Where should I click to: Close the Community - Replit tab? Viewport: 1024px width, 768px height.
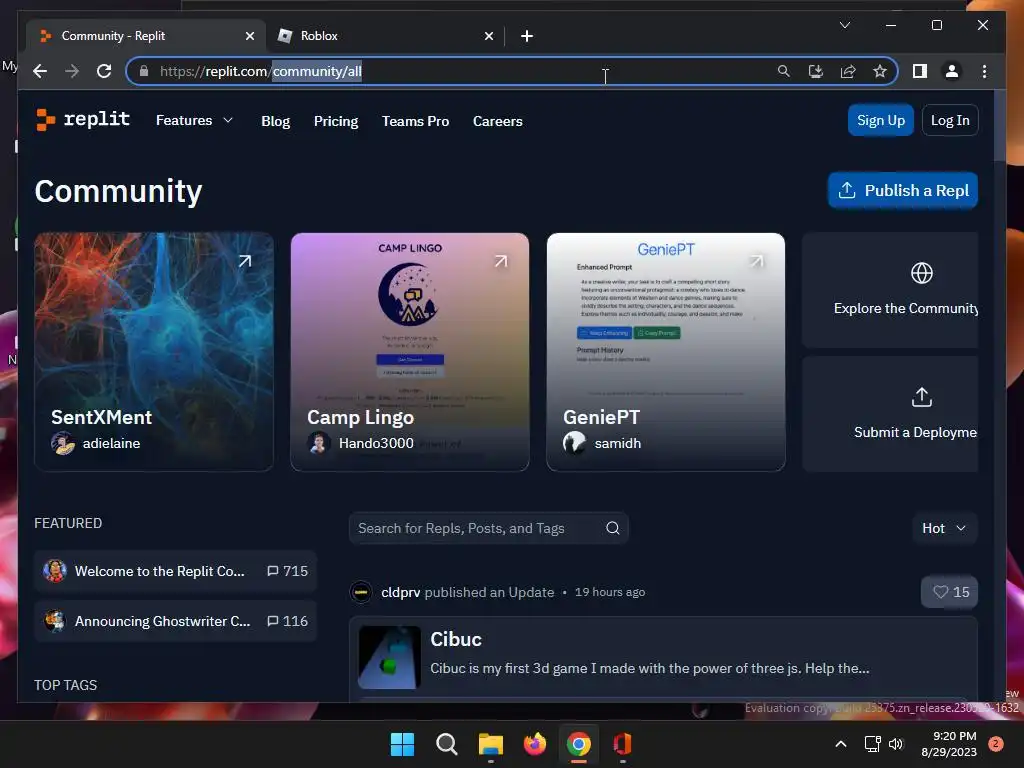pyautogui.click(x=249, y=36)
